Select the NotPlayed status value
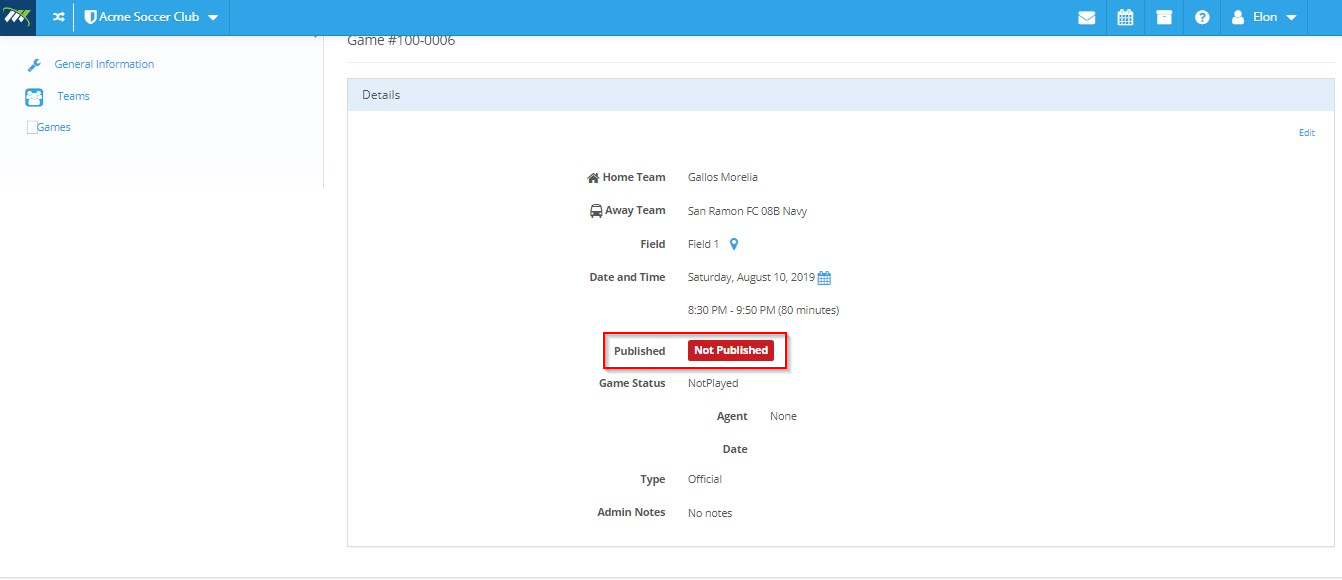Image resolution: width=1342 pixels, height=580 pixels. point(713,383)
